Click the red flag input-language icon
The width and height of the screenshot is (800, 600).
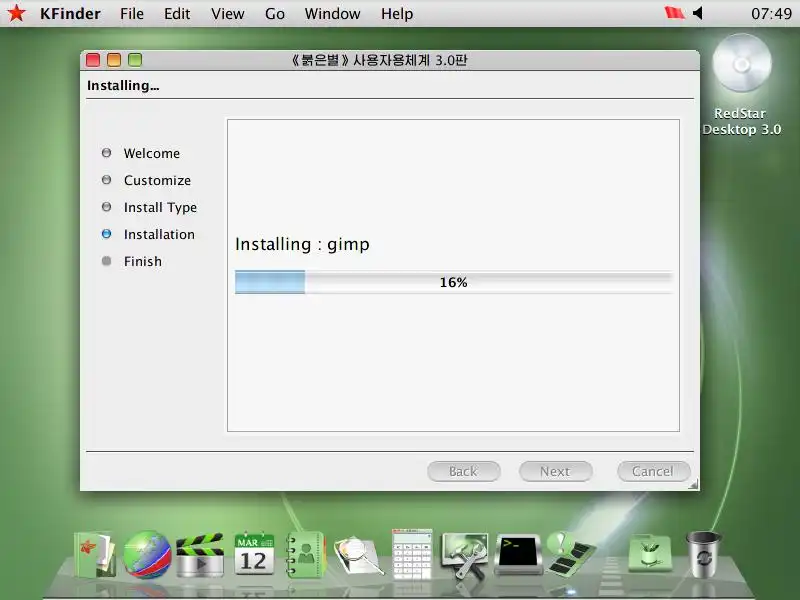(674, 13)
